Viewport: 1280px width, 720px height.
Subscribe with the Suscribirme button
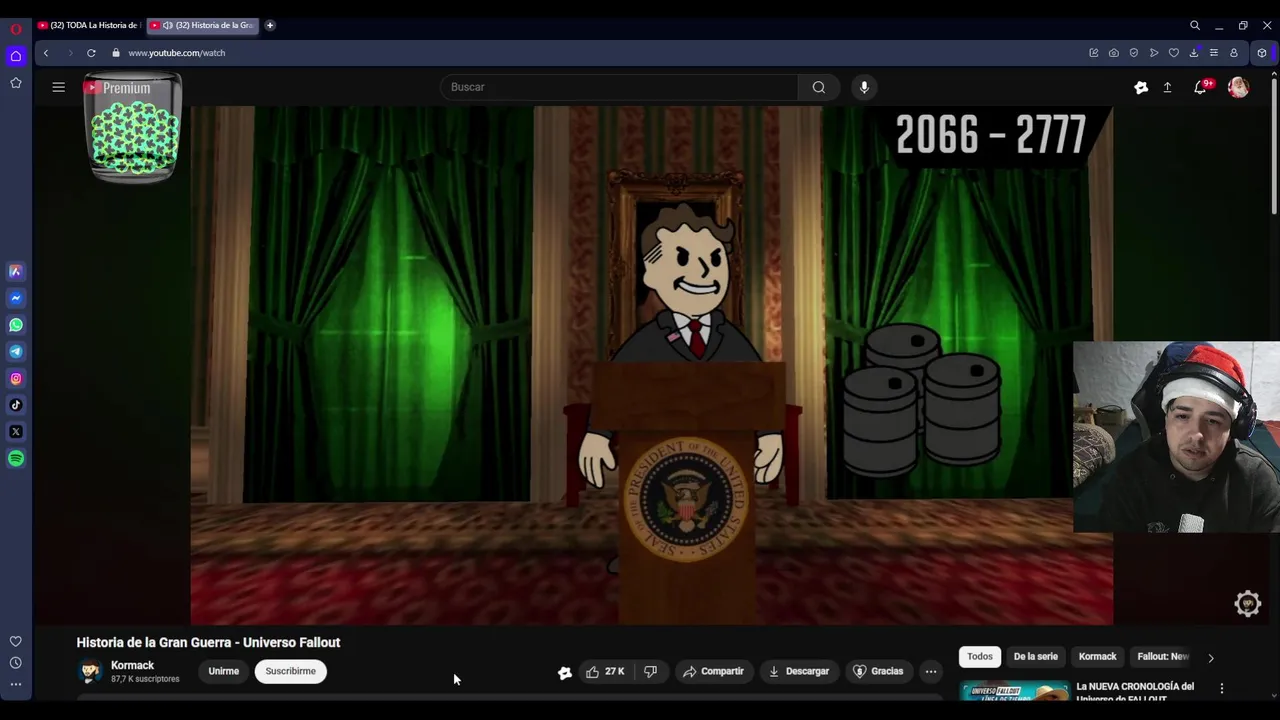click(x=291, y=672)
